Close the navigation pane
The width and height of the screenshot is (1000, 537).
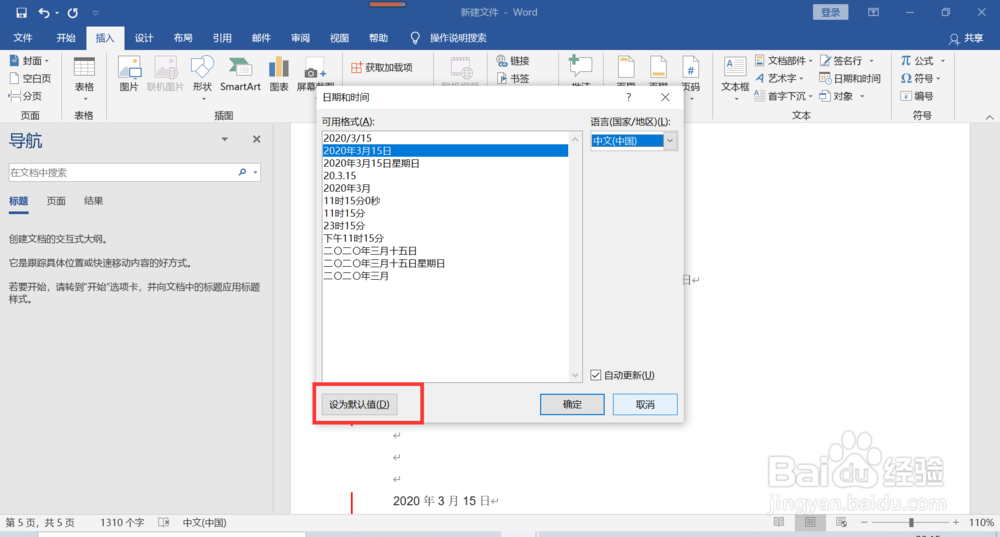click(x=256, y=139)
